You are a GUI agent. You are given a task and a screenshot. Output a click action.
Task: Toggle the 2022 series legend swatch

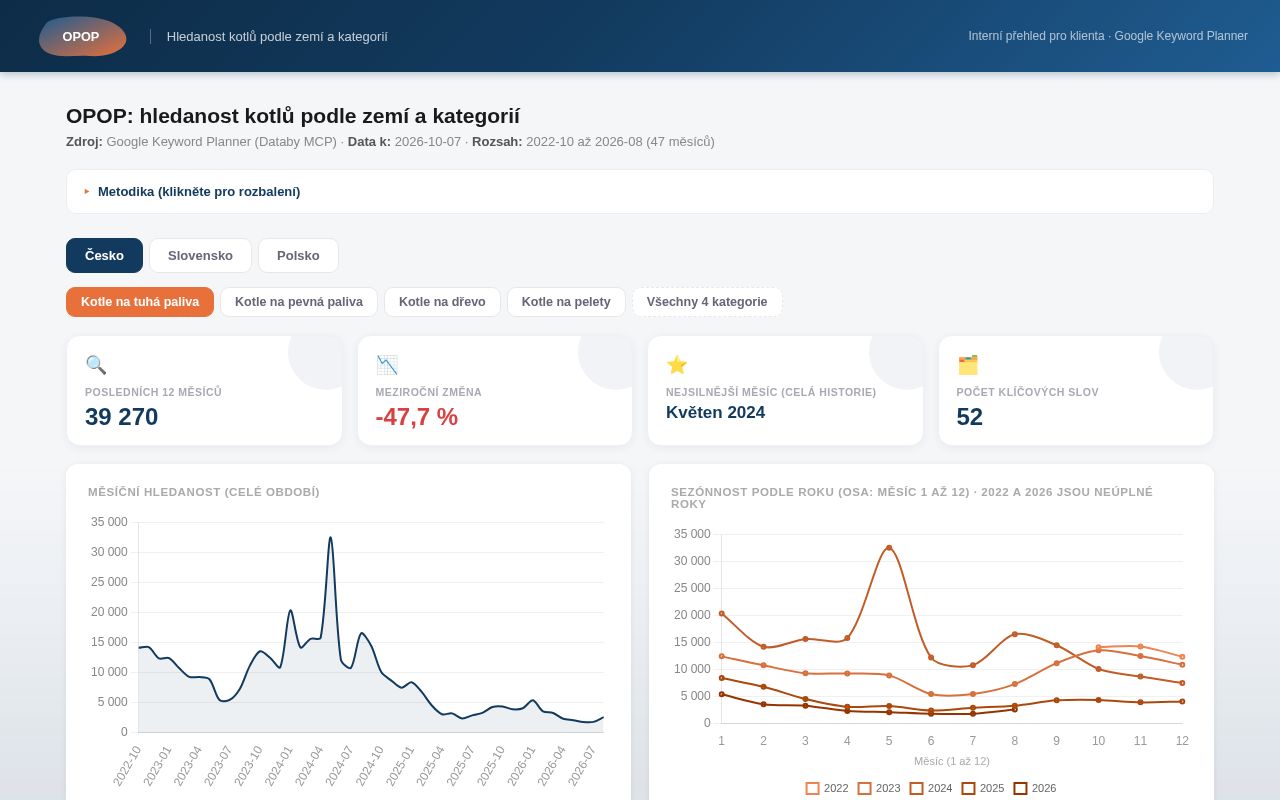pos(813,788)
